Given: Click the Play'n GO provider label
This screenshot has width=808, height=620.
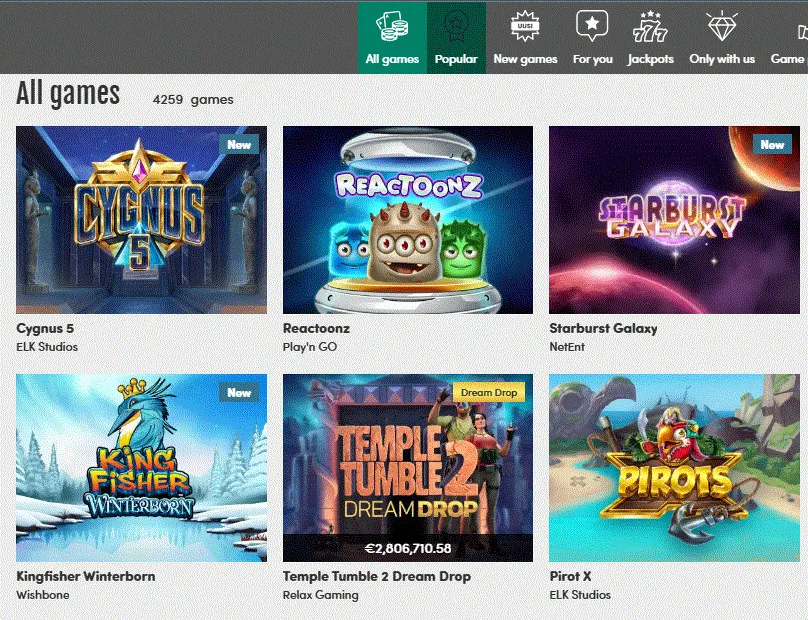Looking at the screenshot, I should tap(310, 347).
